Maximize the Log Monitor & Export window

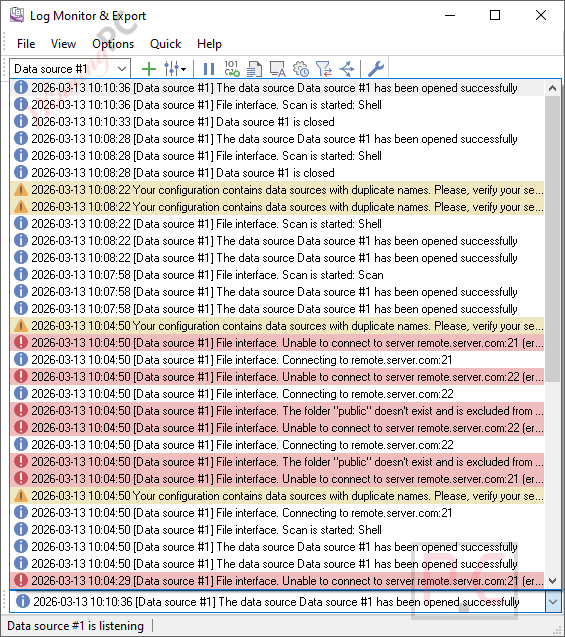[x=495, y=15]
